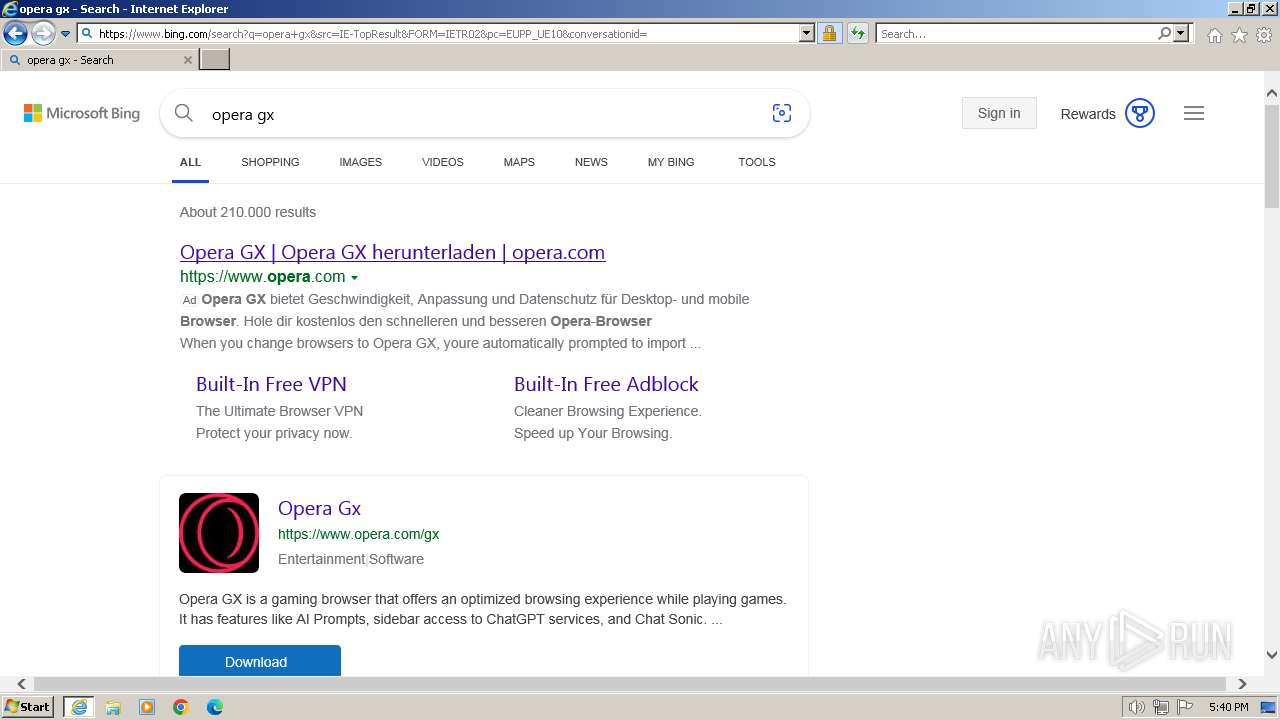Click the security lock icon
Viewport: 1280px width, 720px height.
pos(829,34)
